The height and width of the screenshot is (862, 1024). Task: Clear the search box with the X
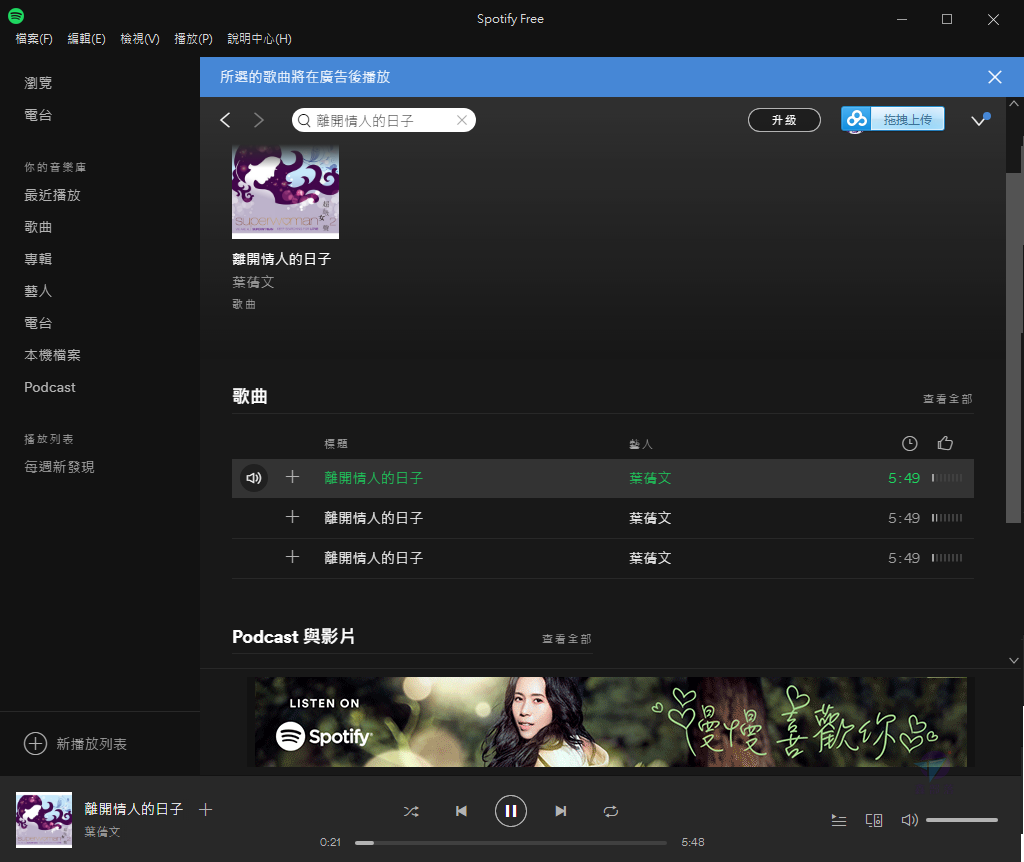click(x=462, y=120)
